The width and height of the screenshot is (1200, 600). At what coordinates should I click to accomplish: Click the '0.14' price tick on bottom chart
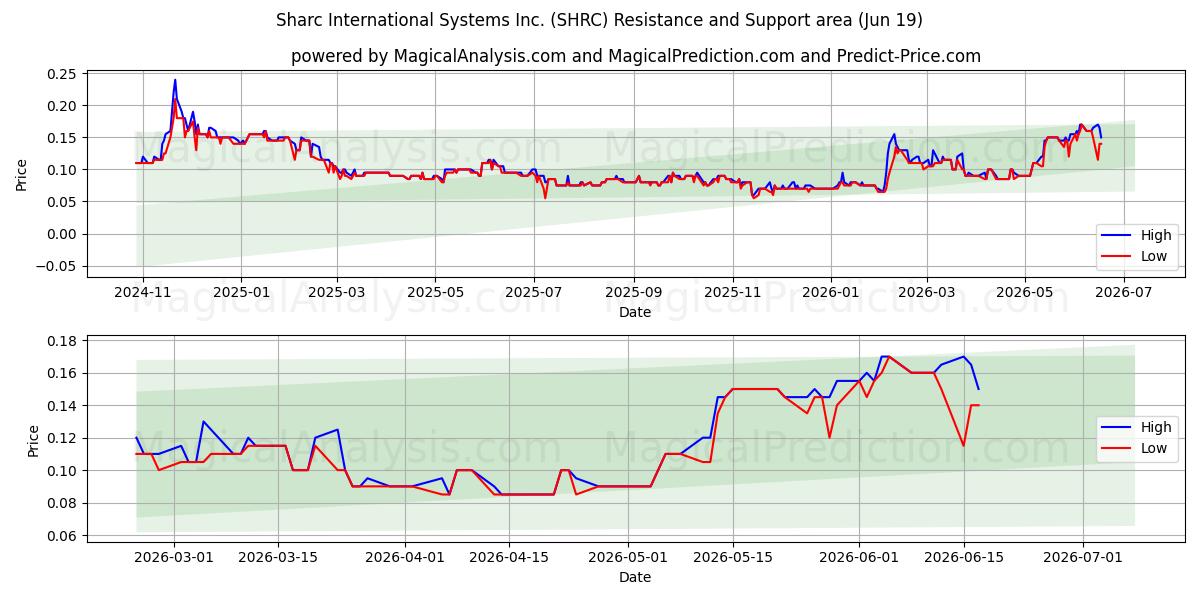[x=62, y=406]
